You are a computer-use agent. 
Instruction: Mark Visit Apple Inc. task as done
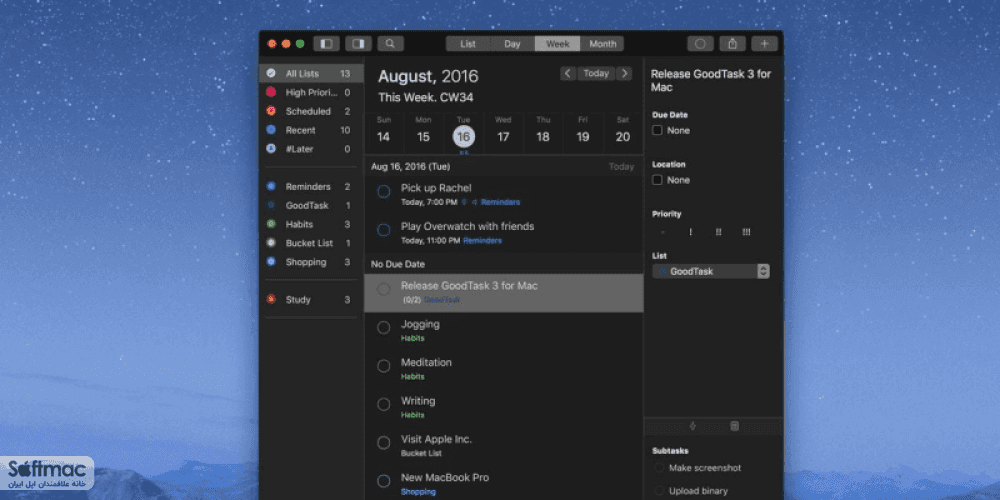[383, 443]
